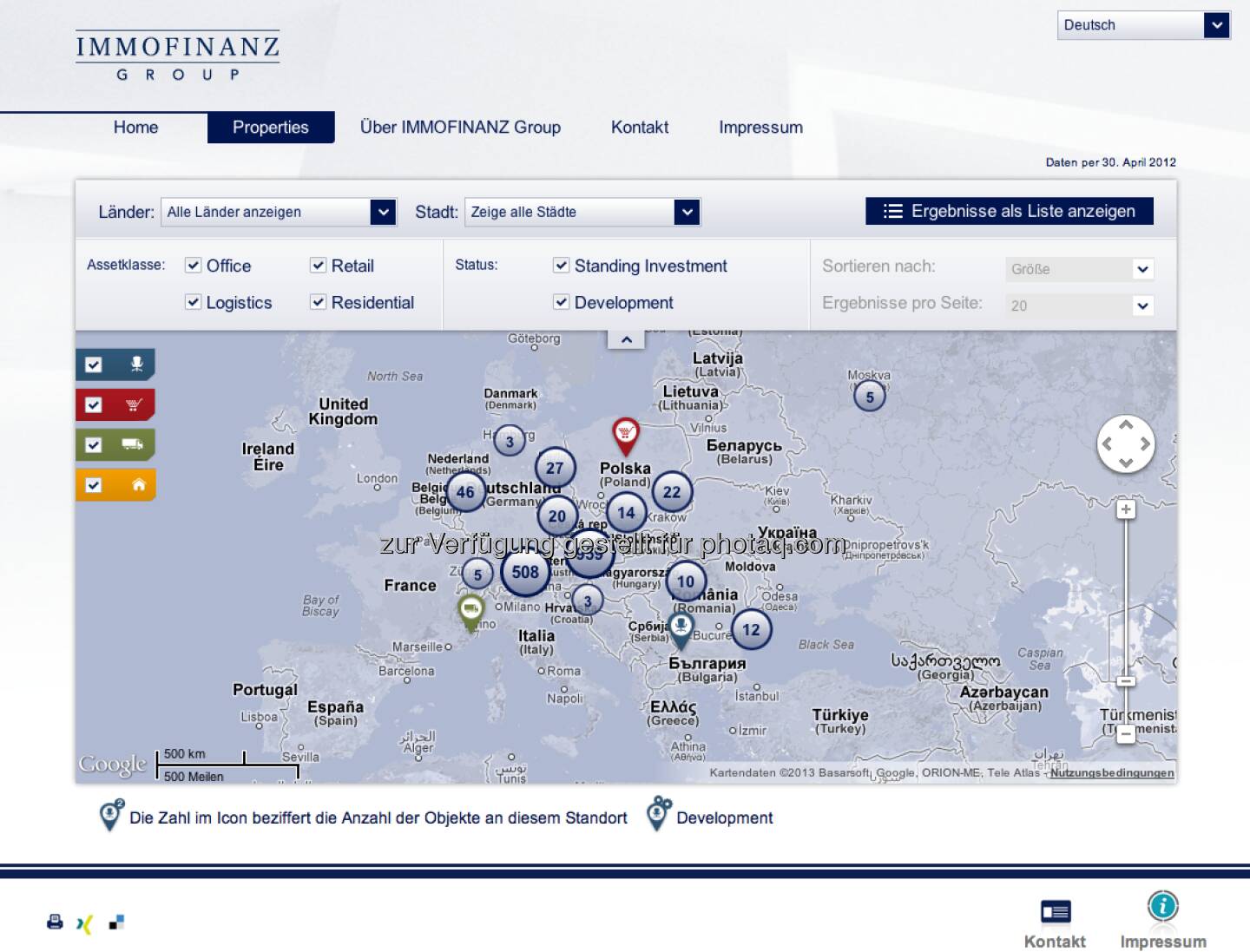Pan map left with the navigation arrow
Screen dimensions: 1250x952
1107,443
